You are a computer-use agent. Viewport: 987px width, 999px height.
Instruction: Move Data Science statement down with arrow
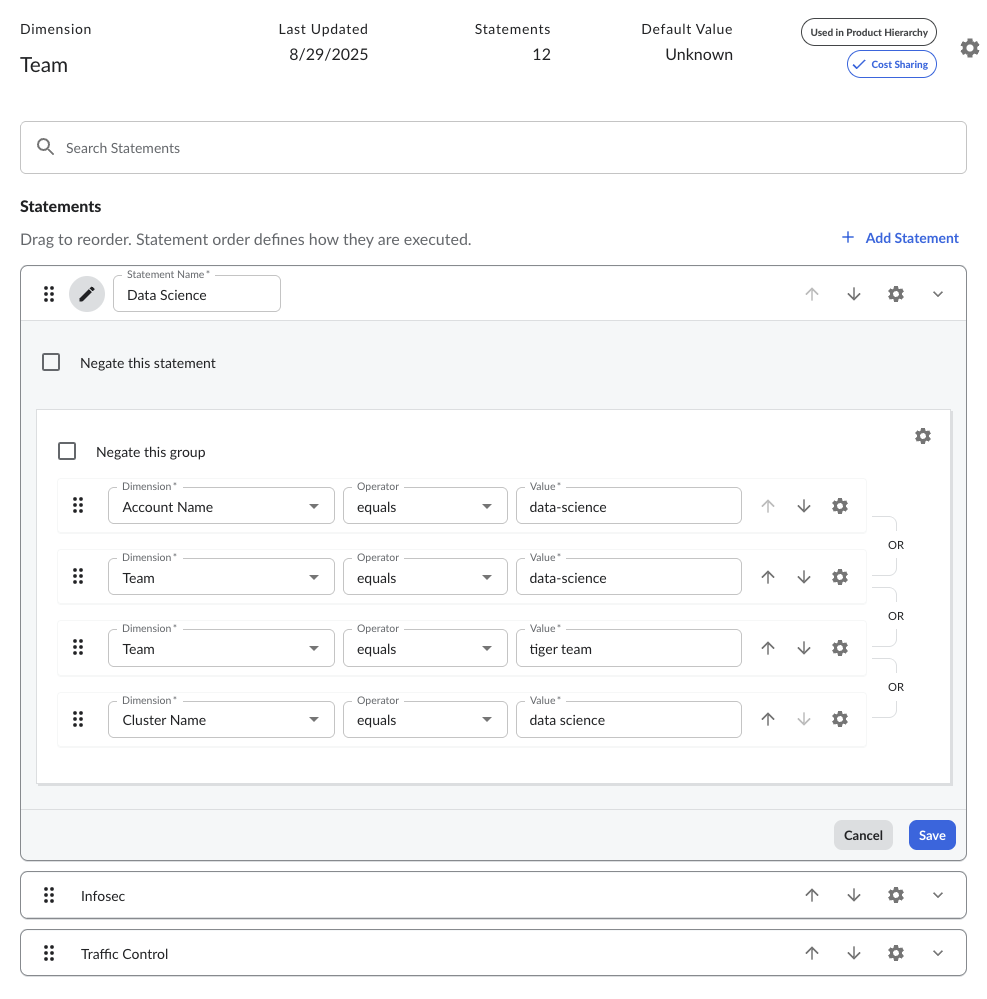pyautogui.click(x=853, y=294)
